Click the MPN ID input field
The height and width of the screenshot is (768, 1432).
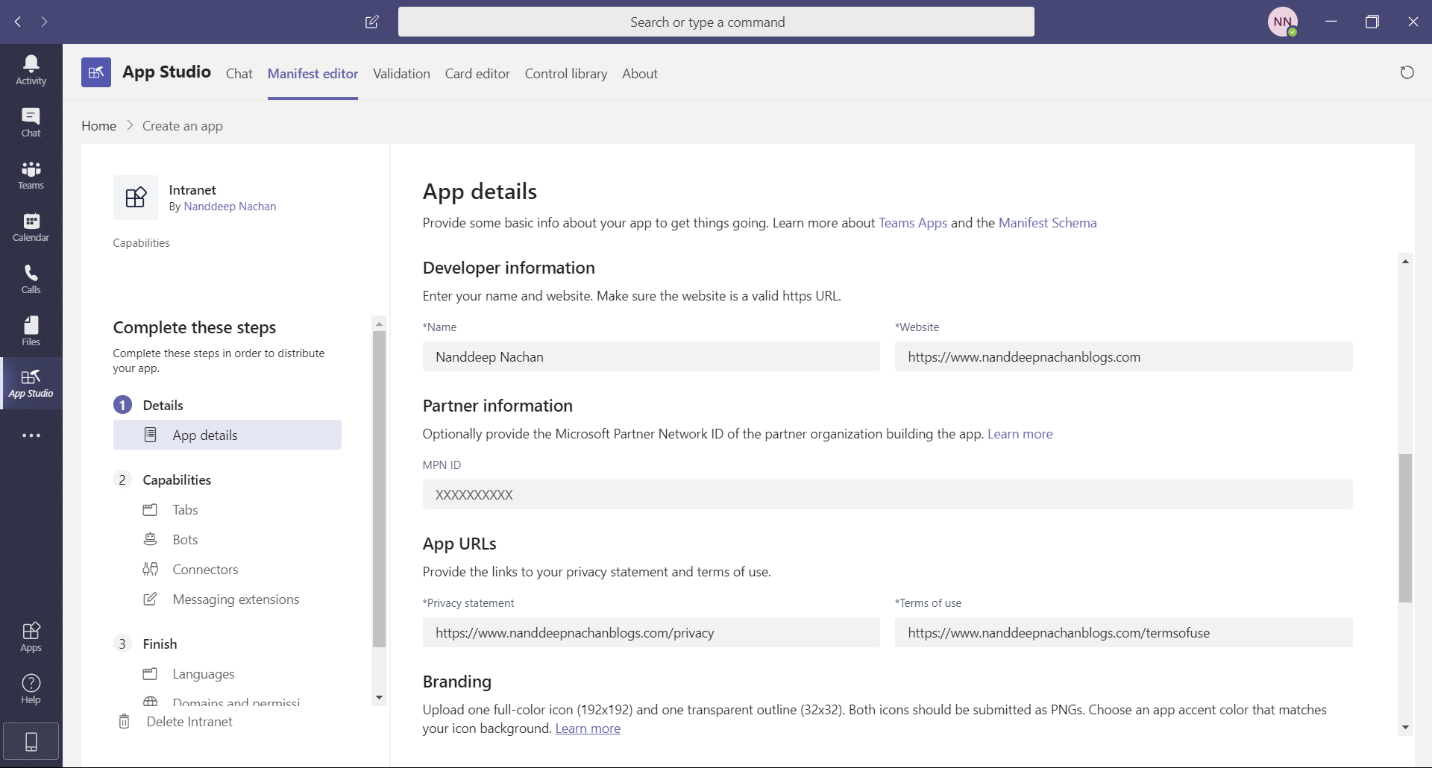887,495
